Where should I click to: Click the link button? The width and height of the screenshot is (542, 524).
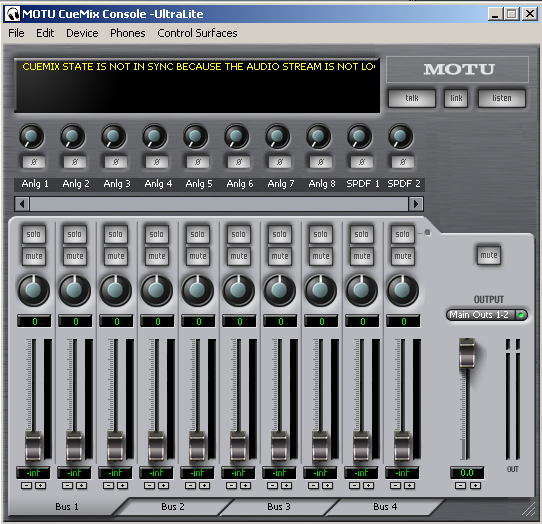tap(456, 99)
